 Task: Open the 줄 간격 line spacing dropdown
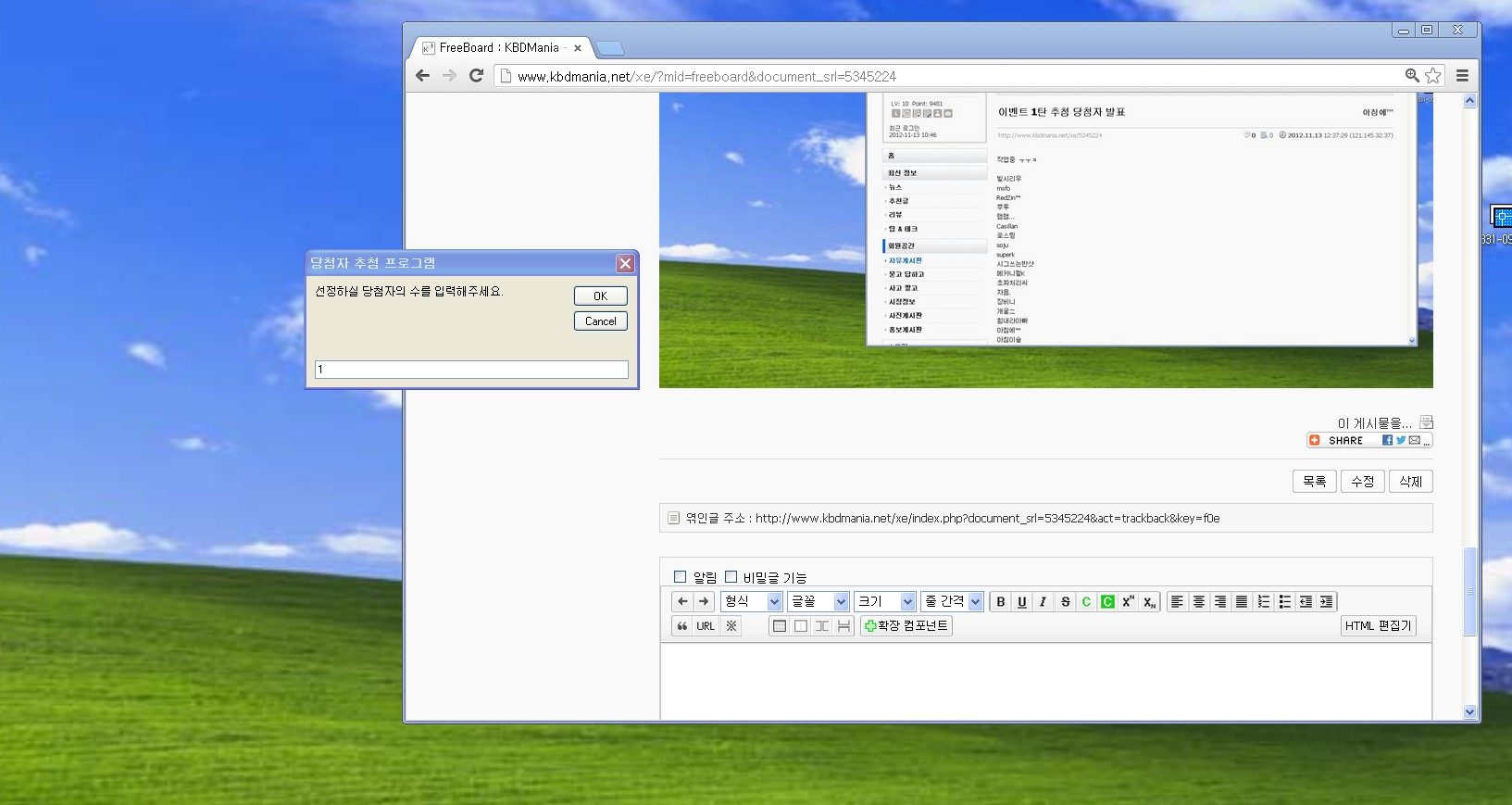click(952, 602)
